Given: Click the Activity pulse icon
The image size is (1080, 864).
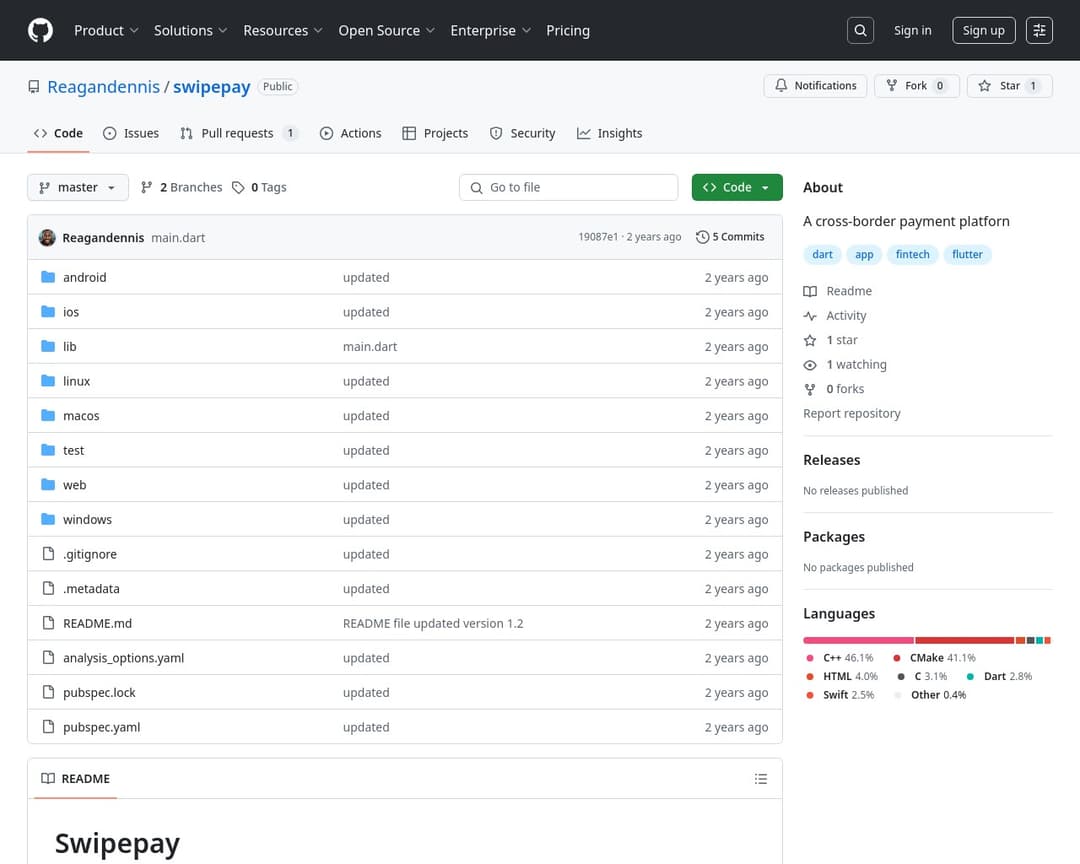Looking at the screenshot, I should click(810, 316).
